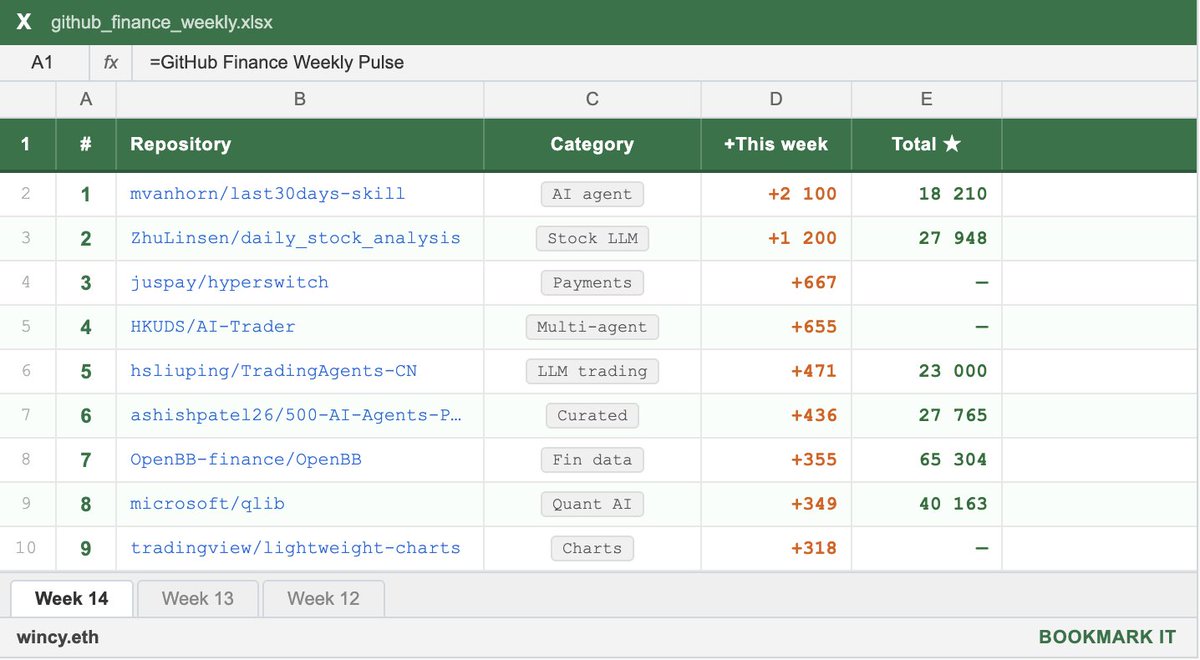Select the +667 weekly stars cell

tap(776, 282)
